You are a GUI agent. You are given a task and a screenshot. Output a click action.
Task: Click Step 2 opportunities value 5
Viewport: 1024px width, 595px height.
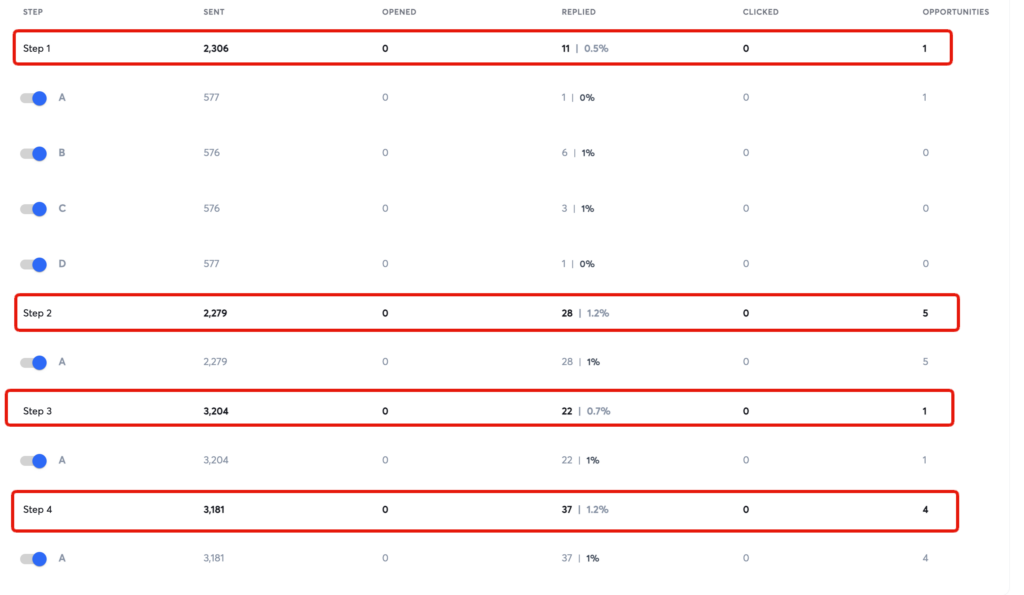925,314
